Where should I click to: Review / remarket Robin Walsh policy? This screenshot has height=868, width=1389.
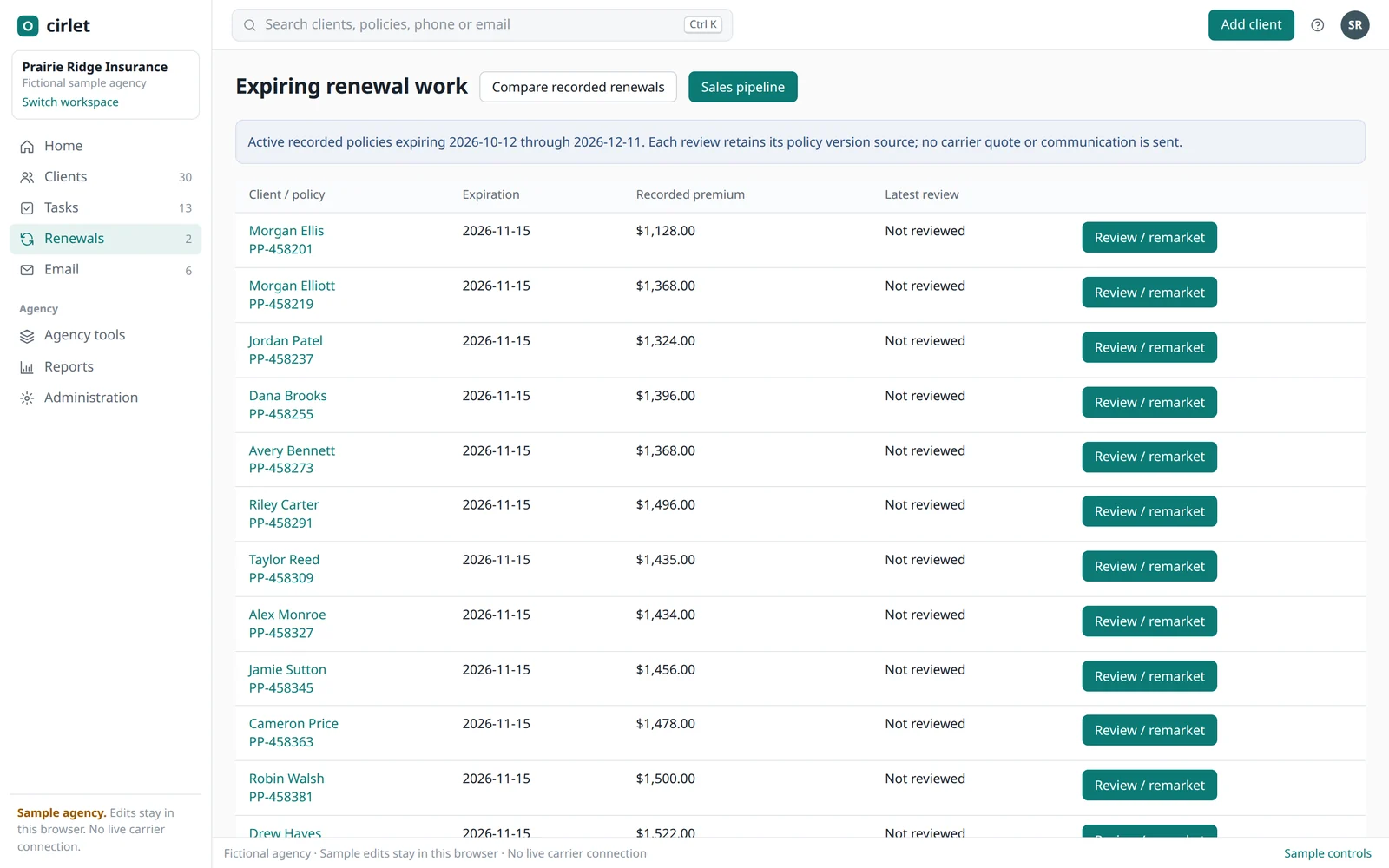(1149, 786)
